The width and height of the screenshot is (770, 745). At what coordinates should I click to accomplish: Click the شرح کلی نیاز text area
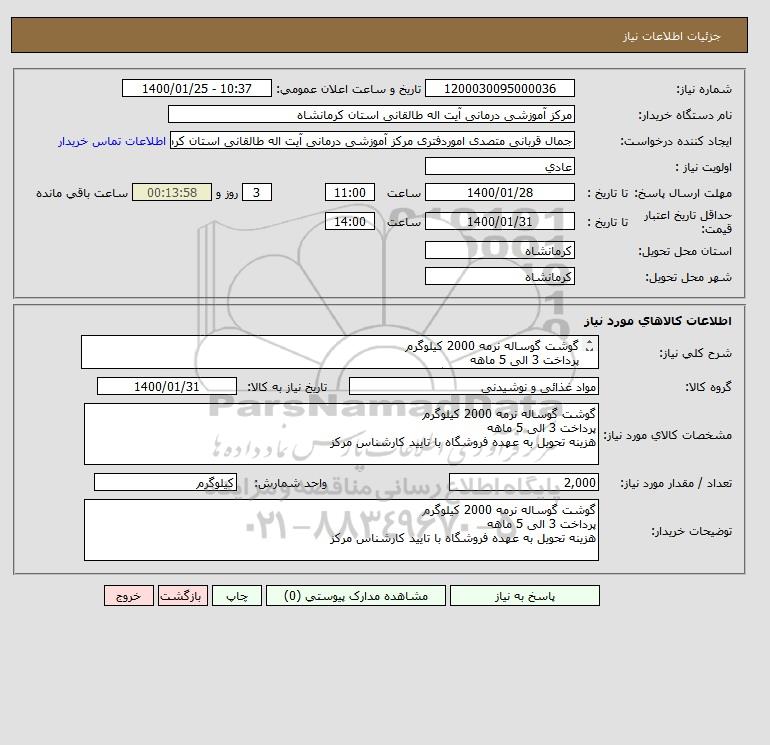pos(340,352)
